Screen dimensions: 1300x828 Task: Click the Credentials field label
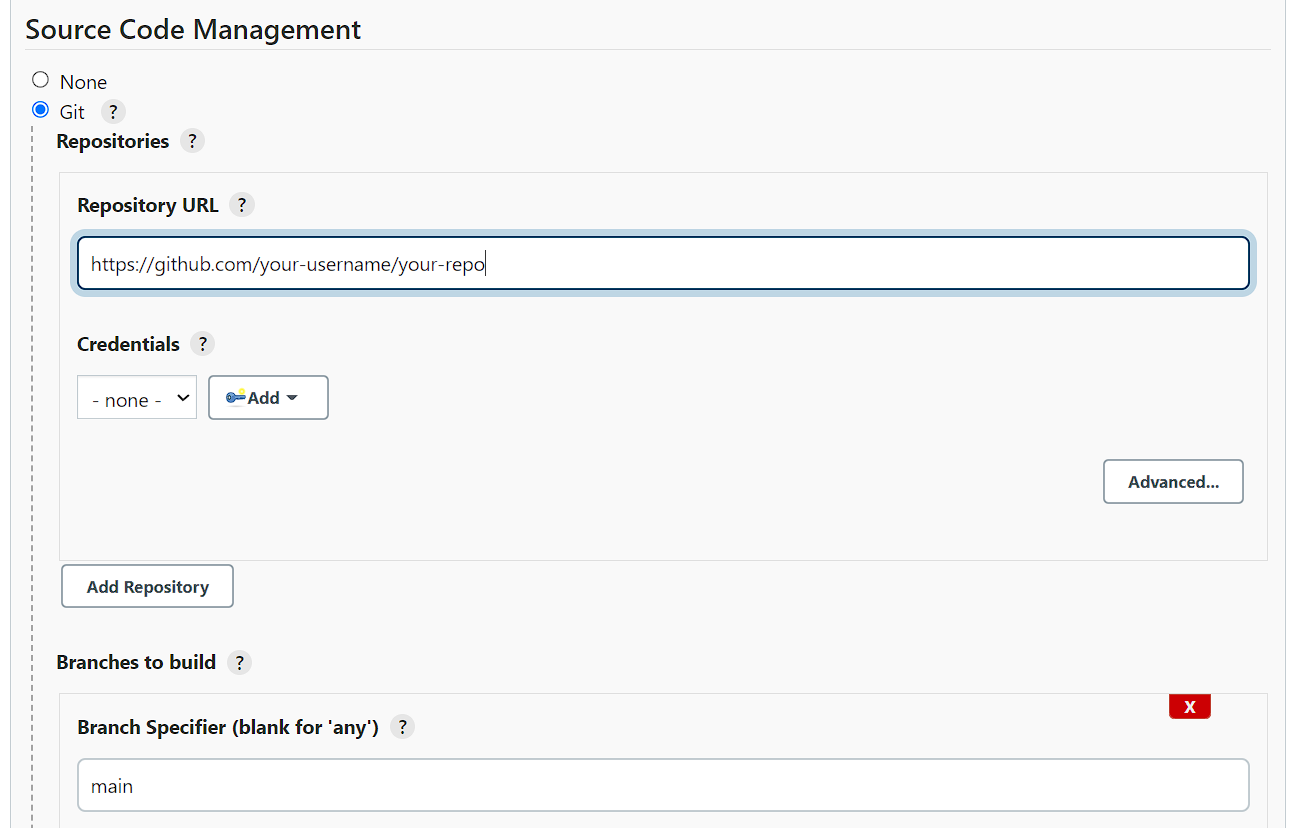tap(128, 344)
